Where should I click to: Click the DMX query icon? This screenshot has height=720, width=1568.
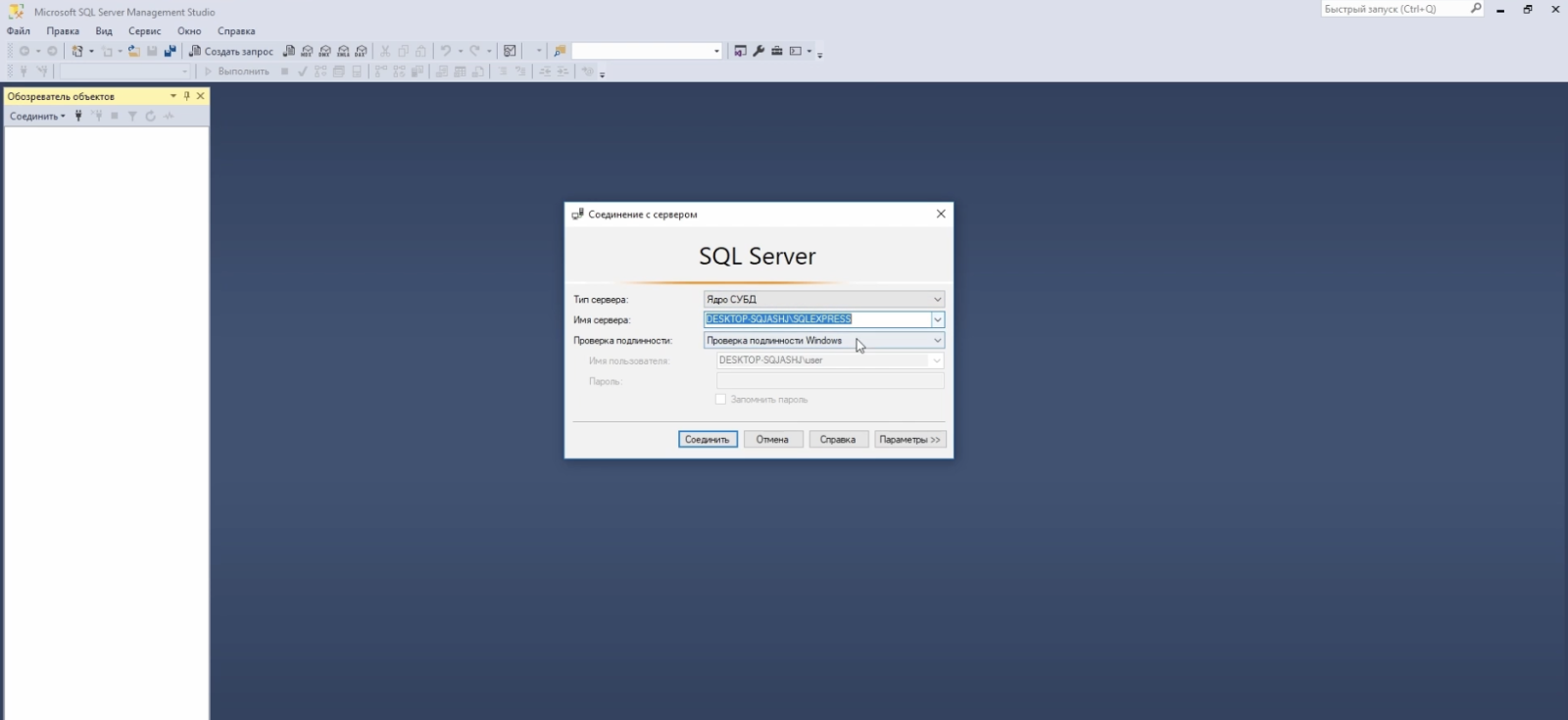325,51
